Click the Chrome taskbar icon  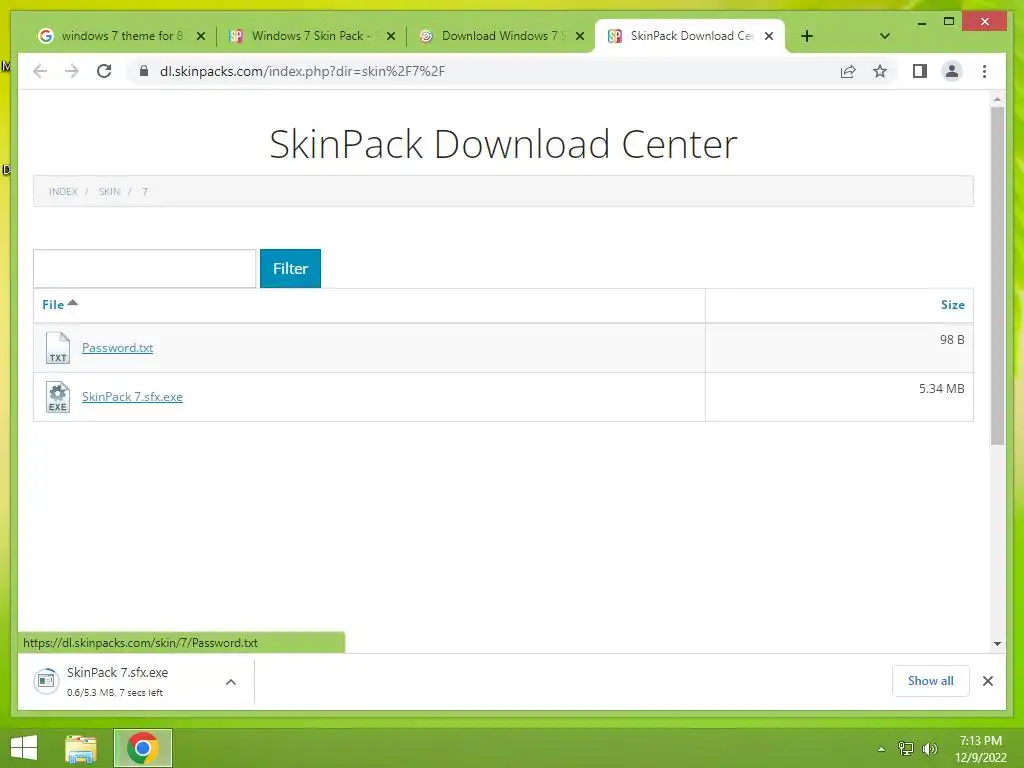pos(142,748)
